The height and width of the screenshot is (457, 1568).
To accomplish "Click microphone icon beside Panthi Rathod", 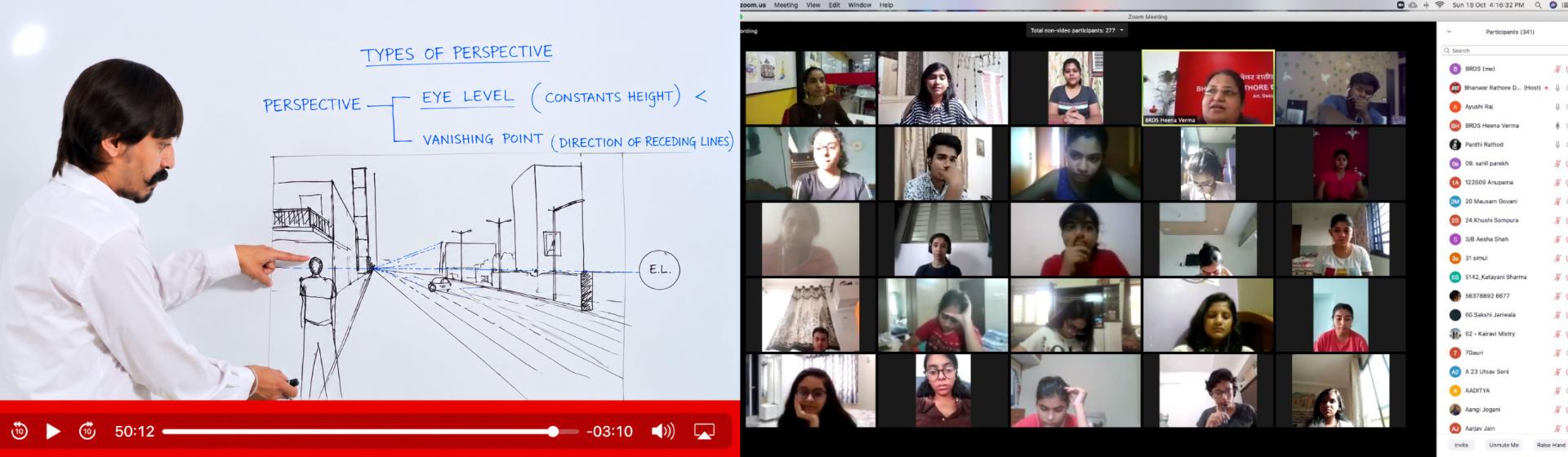I will (1557, 144).
